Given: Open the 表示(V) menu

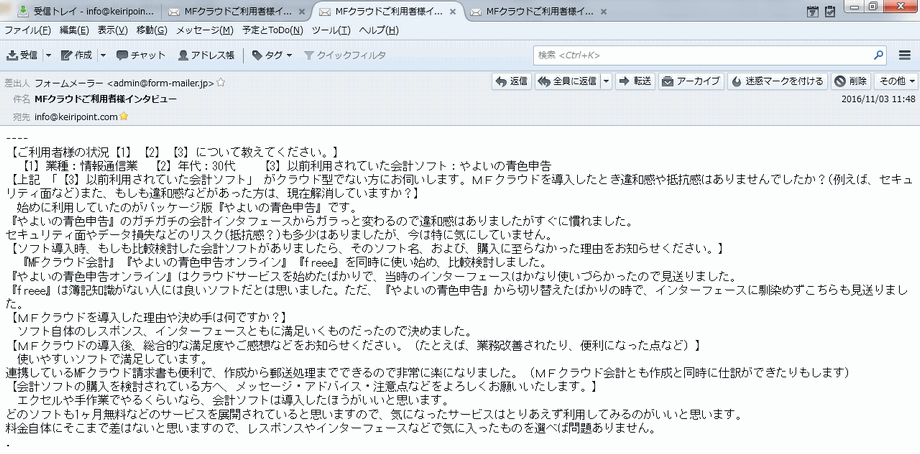Looking at the screenshot, I should [113, 31].
